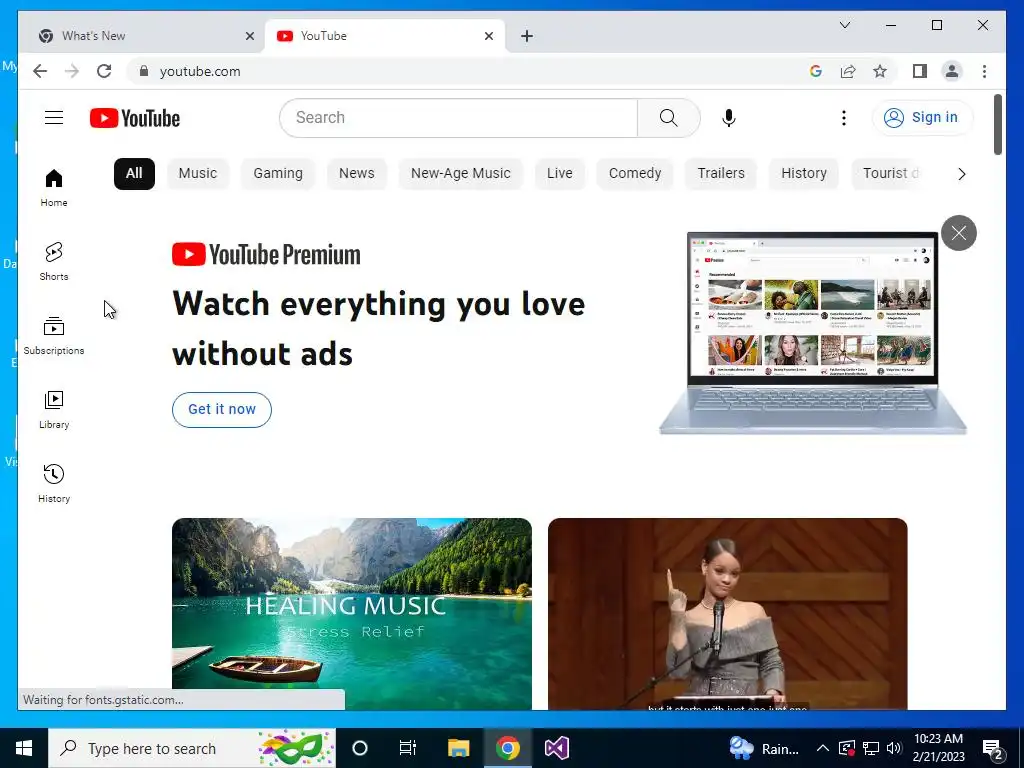The image size is (1024, 768).
Task: Click browser back arrow
Action: (40, 71)
